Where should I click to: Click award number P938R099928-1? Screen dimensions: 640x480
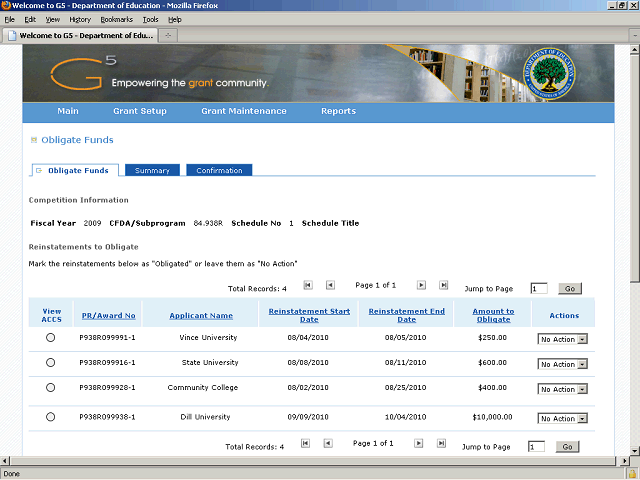[107, 387]
